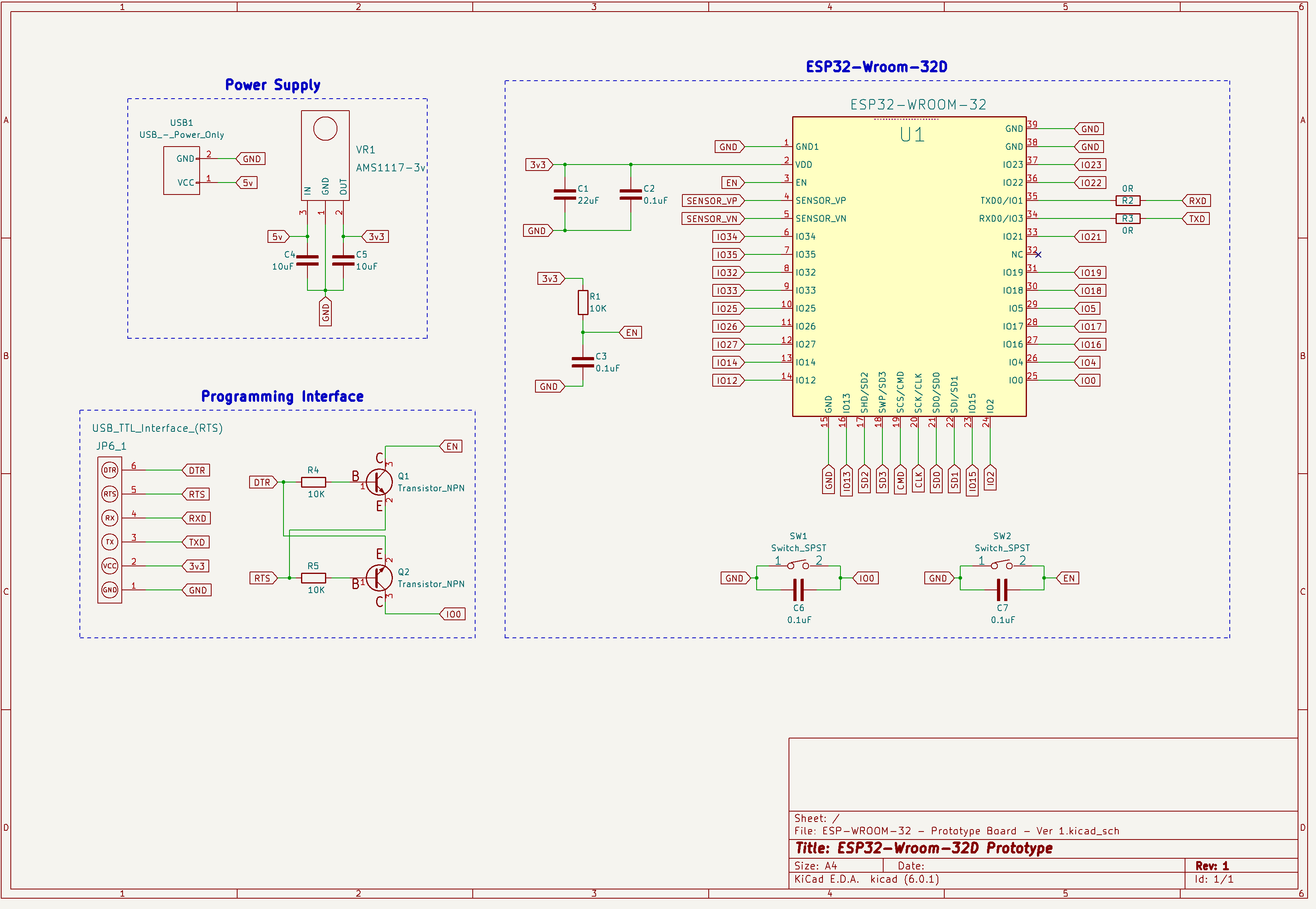Click the RXD flag connected to R2

pos(1196,200)
